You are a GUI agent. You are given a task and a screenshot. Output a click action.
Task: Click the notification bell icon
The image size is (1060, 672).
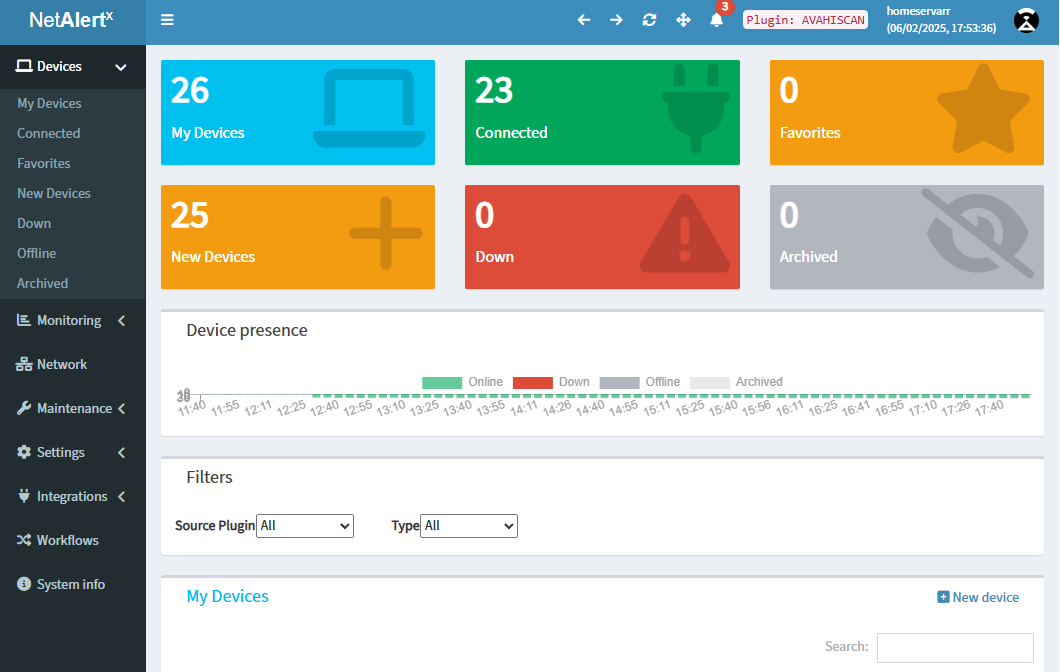(716, 19)
